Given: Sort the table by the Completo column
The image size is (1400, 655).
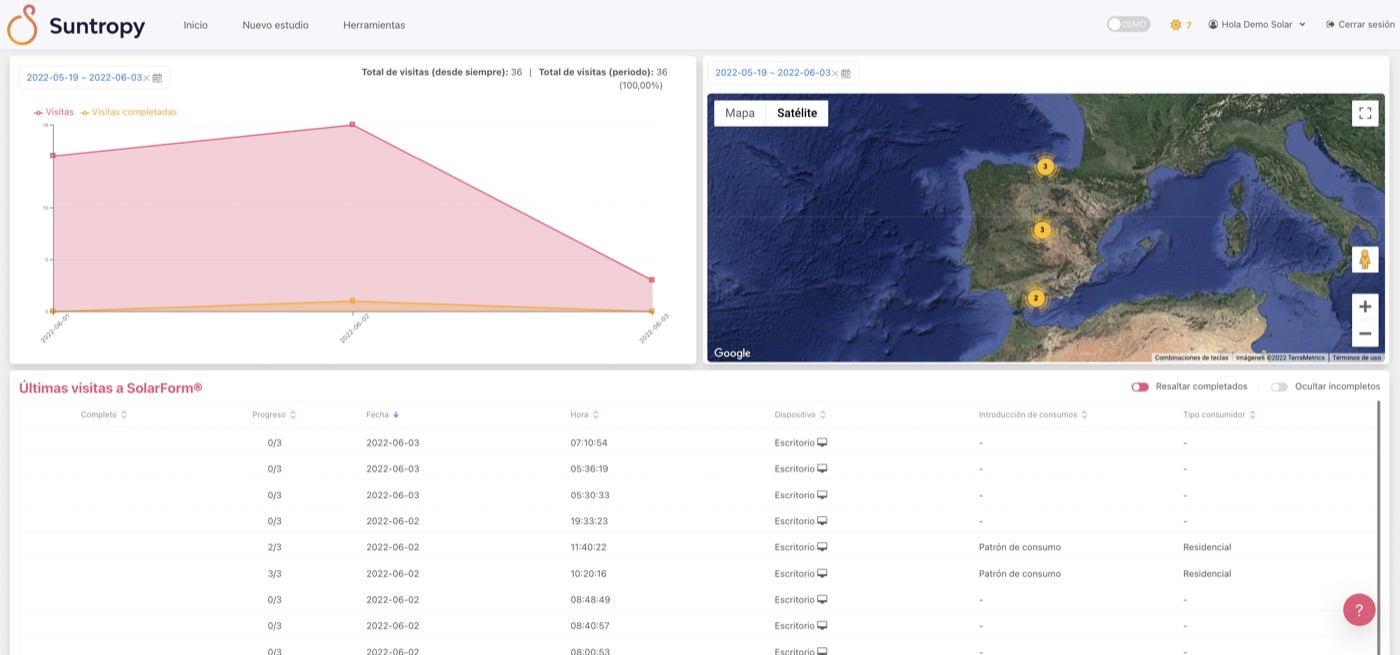Looking at the screenshot, I should tap(104, 415).
